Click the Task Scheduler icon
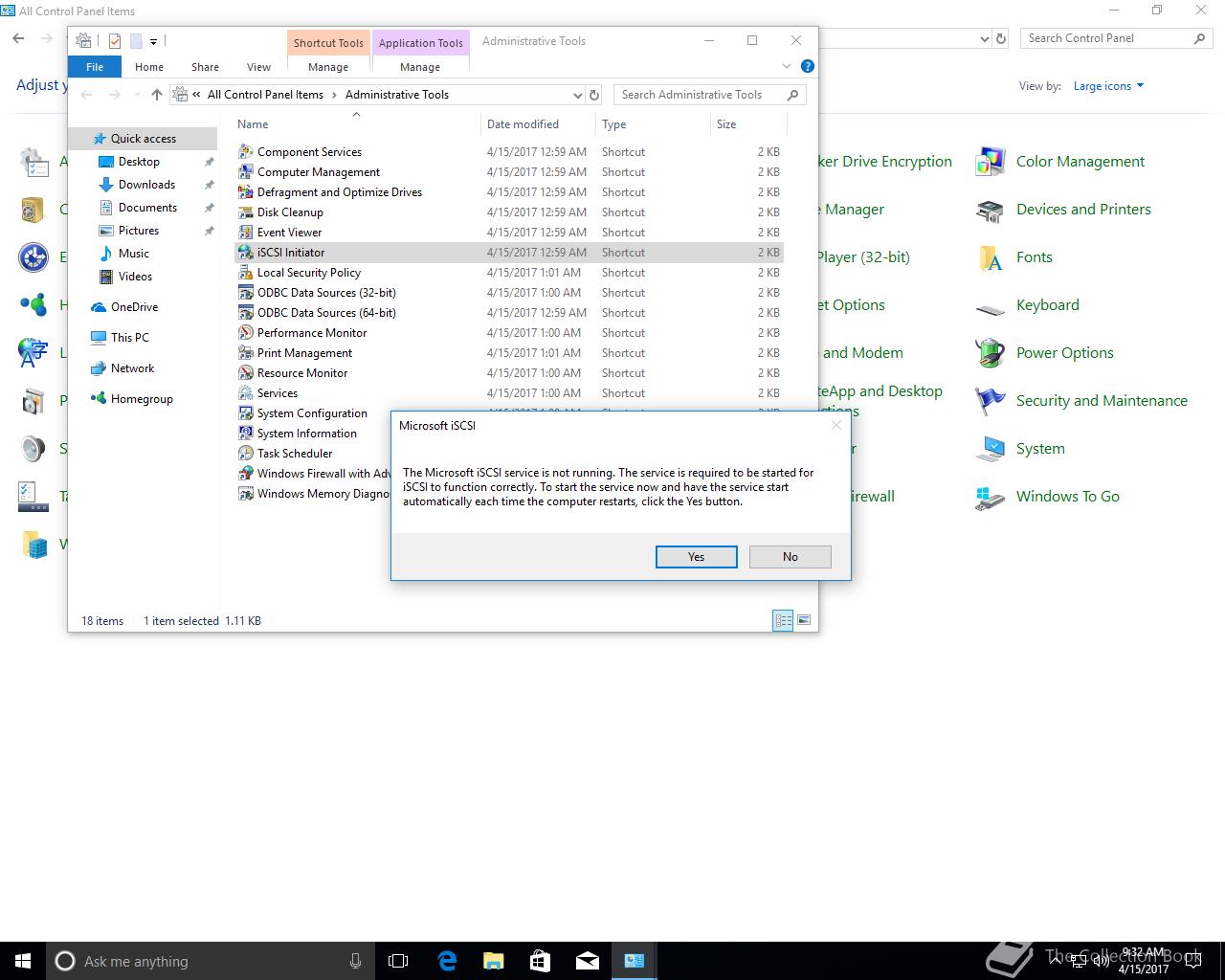The width and height of the screenshot is (1225, 980). coord(246,454)
